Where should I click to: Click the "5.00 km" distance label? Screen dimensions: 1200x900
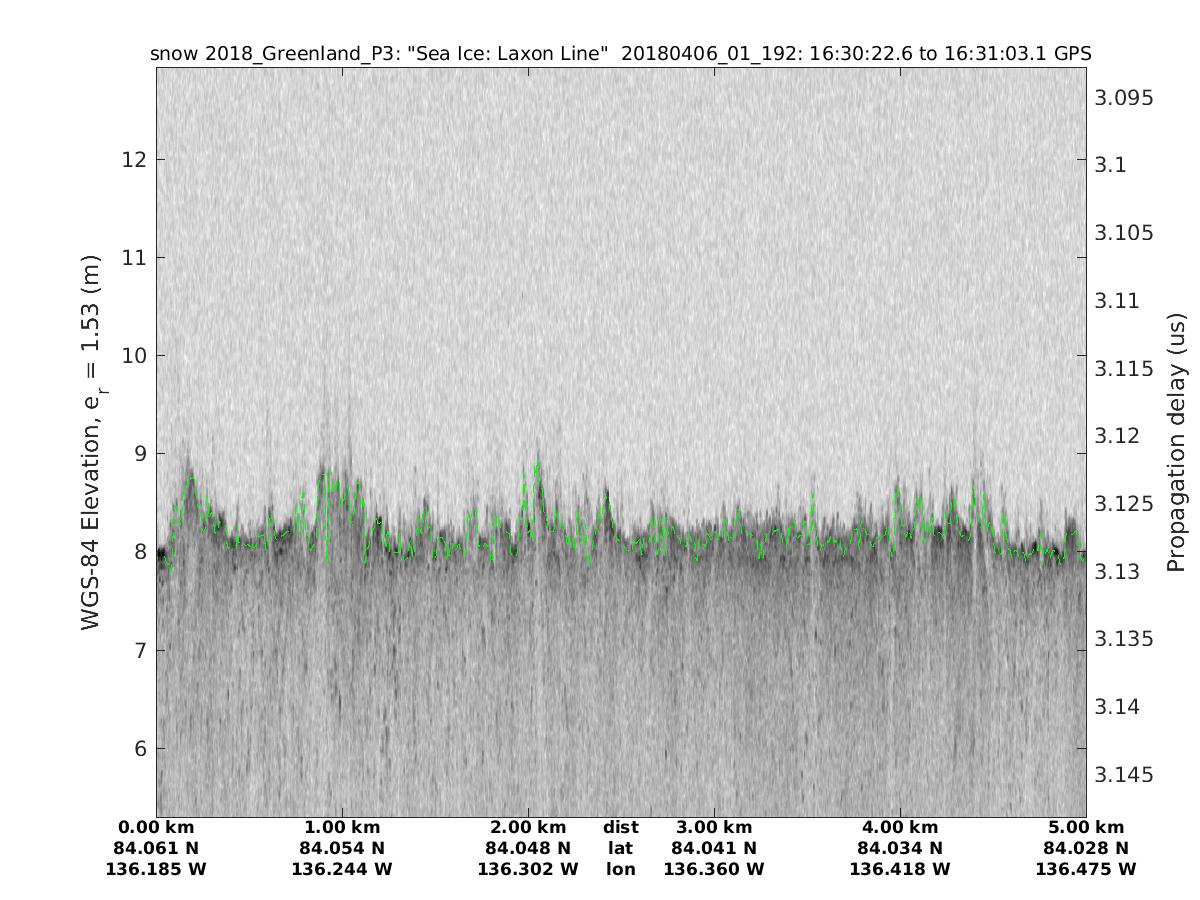tap(1086, 828)
